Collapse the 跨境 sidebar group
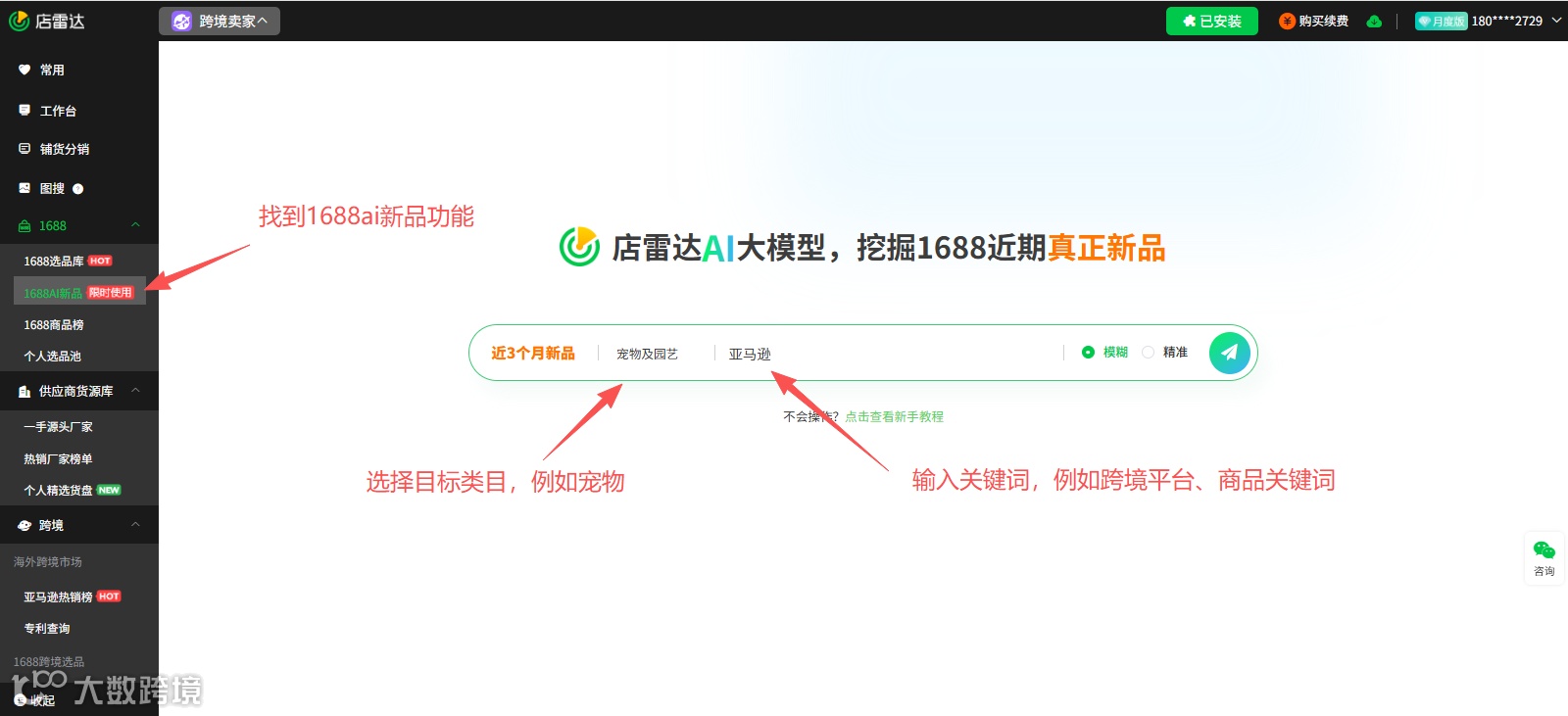 (79, 525)
